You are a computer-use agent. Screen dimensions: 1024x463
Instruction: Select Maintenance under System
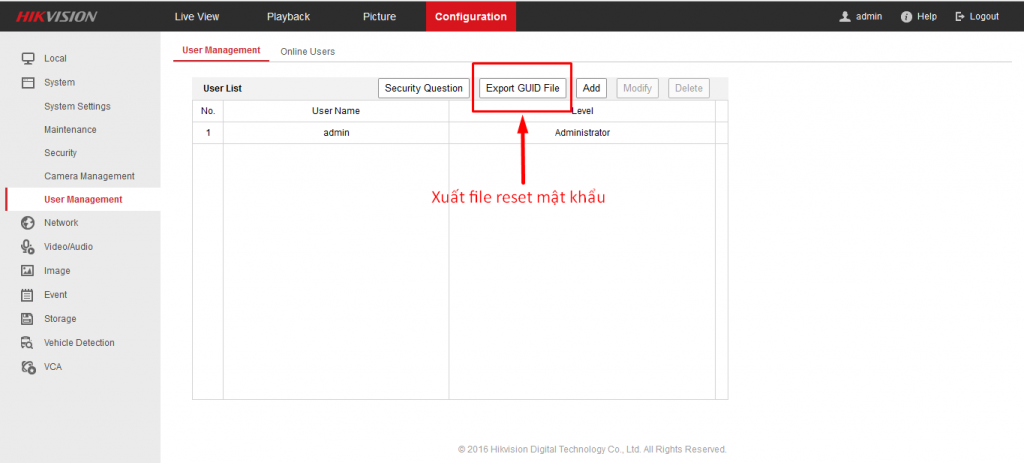point(70,129)
